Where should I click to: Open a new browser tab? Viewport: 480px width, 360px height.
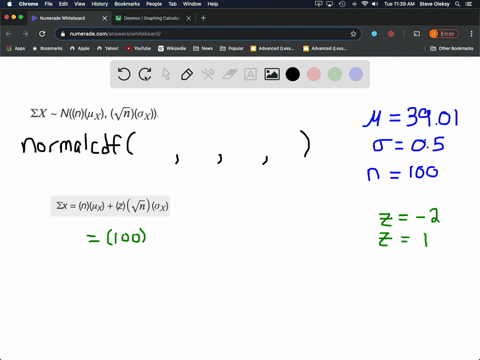pos(203,18)
